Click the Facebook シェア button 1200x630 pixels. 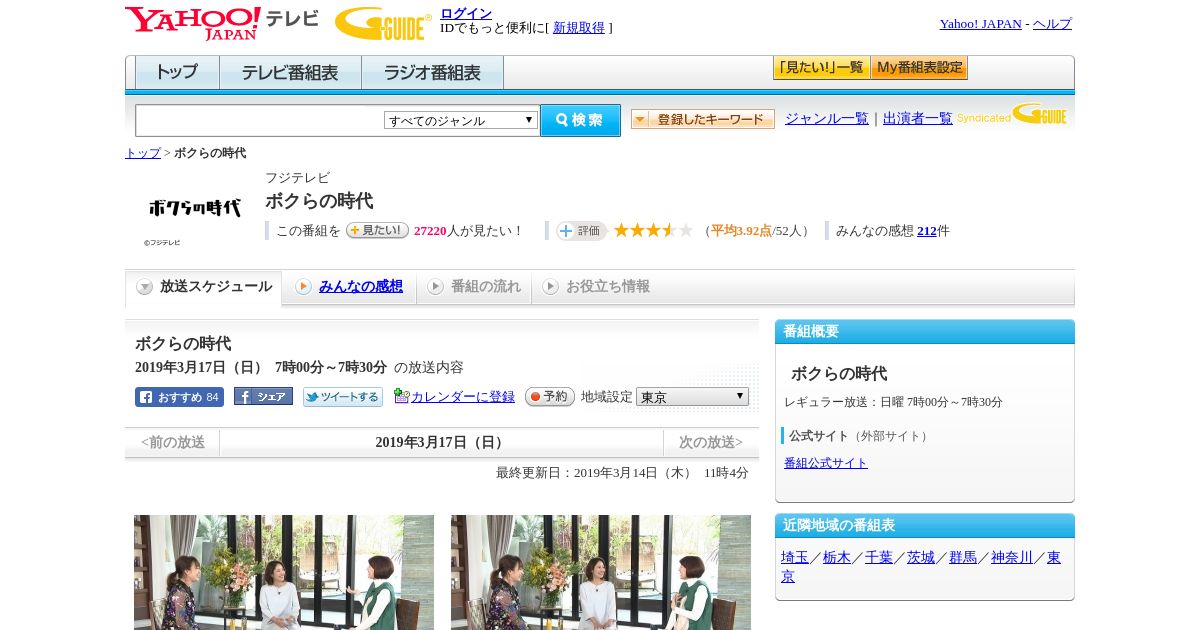pyautogui.click(x=263, y=396)
